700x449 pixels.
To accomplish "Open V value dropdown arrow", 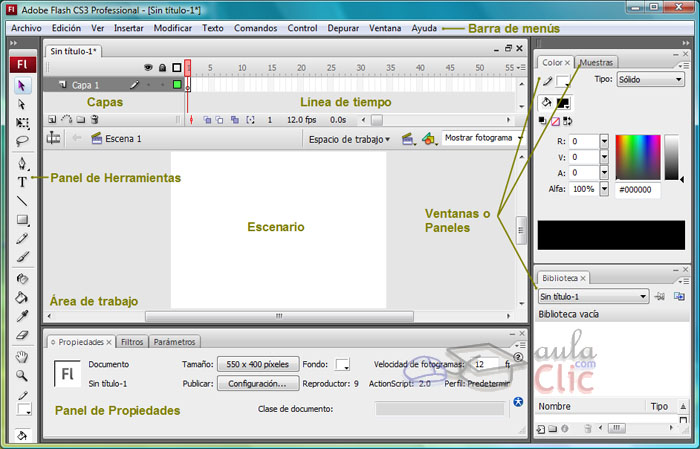I will coord(604,157).
